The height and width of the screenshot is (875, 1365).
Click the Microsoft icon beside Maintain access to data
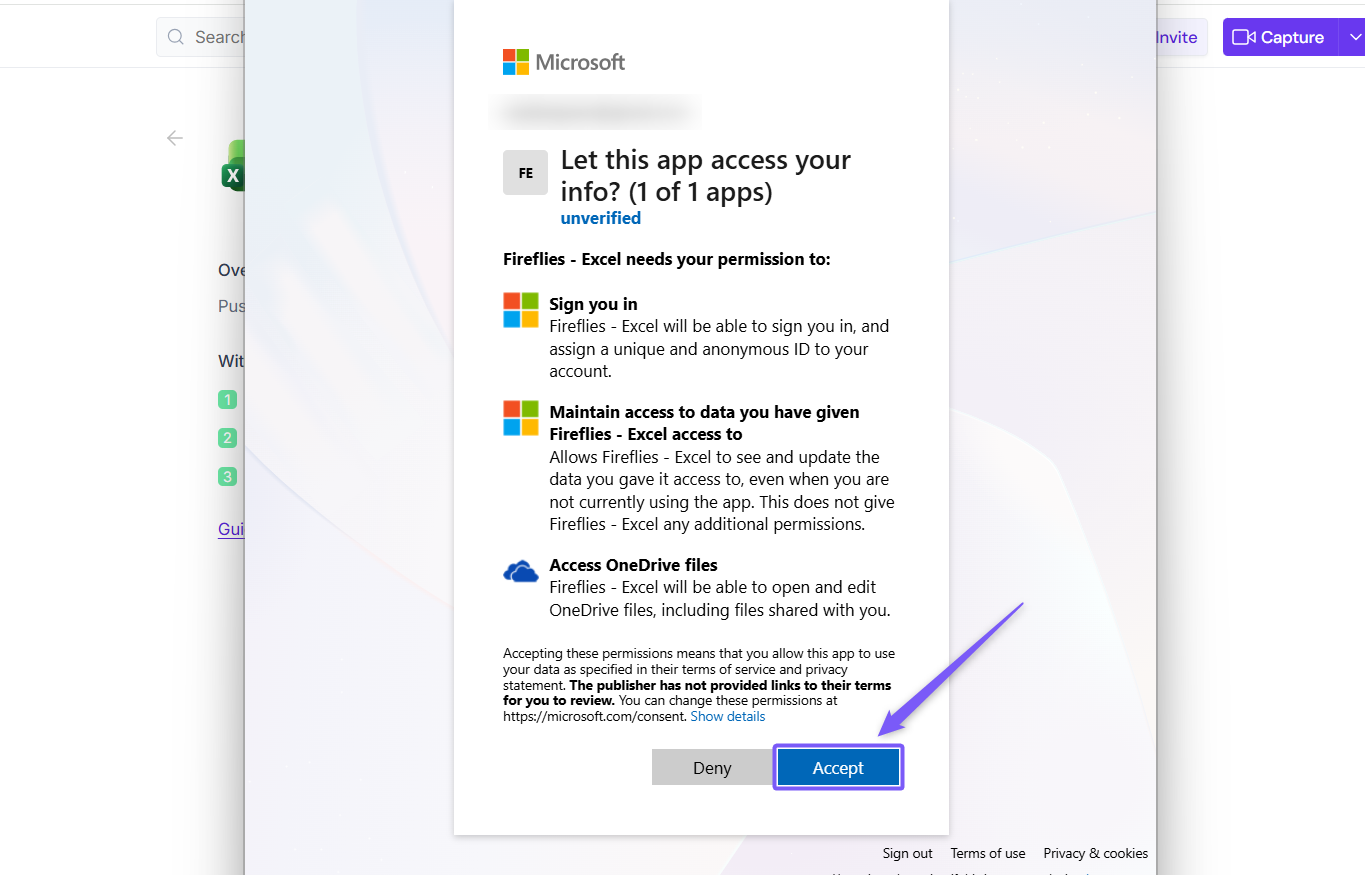(x=520, y=418)
